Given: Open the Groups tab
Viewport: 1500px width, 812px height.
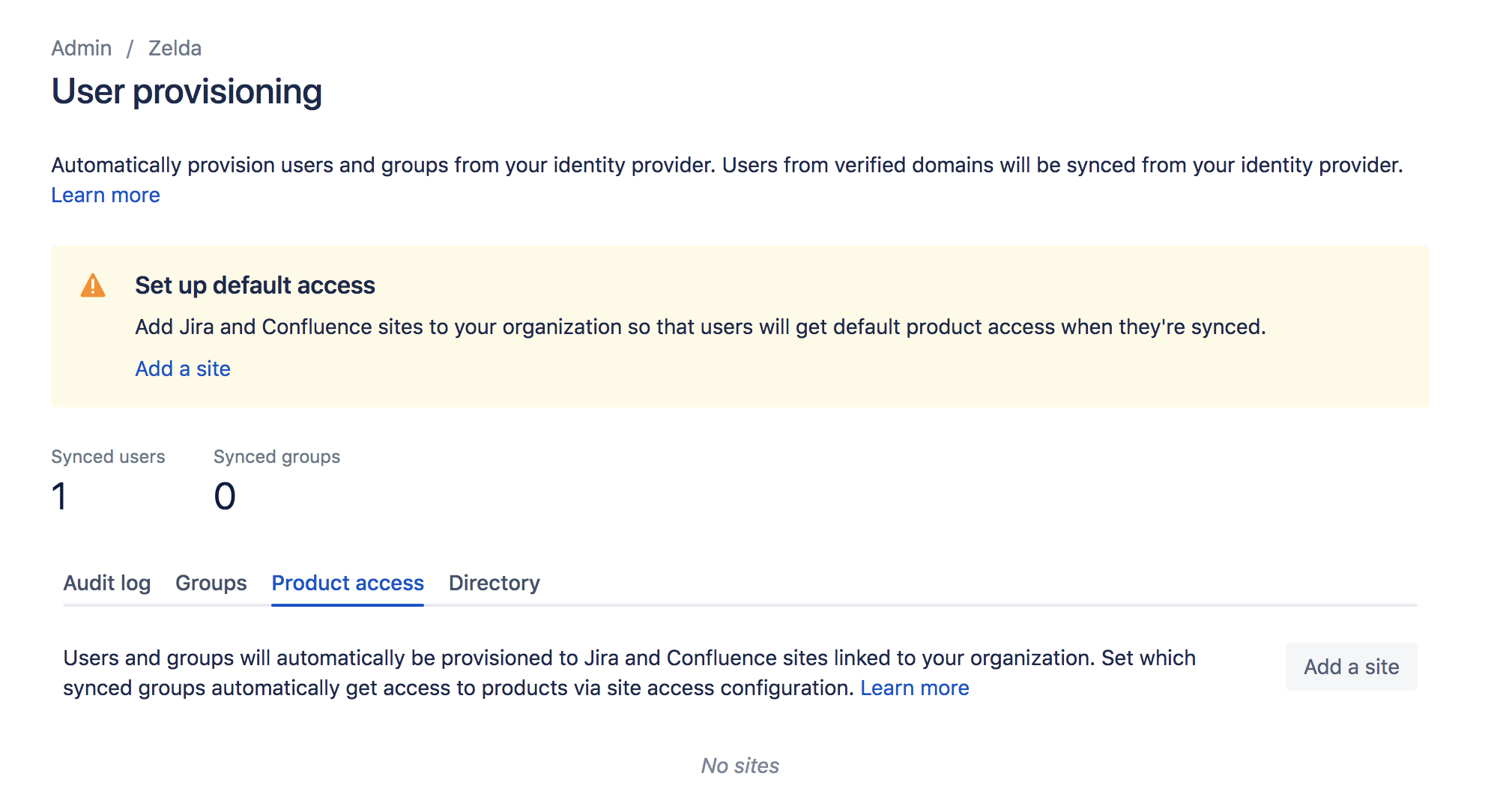Looking at the screenshot, I should (211, 583).
